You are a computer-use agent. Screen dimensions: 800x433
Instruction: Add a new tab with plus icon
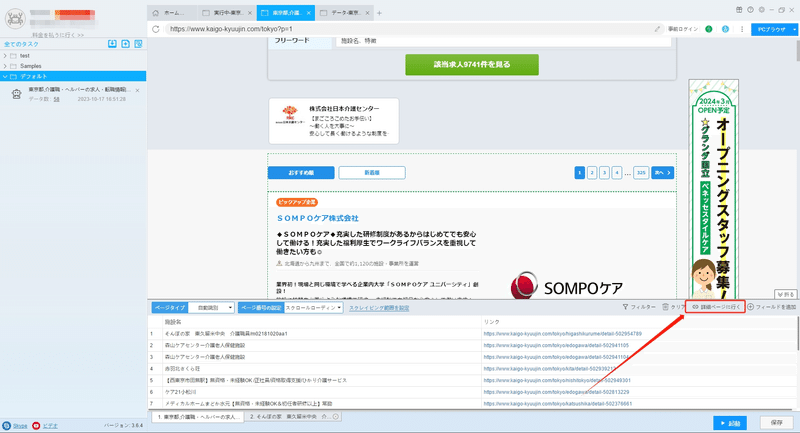[x=379, y=13]
